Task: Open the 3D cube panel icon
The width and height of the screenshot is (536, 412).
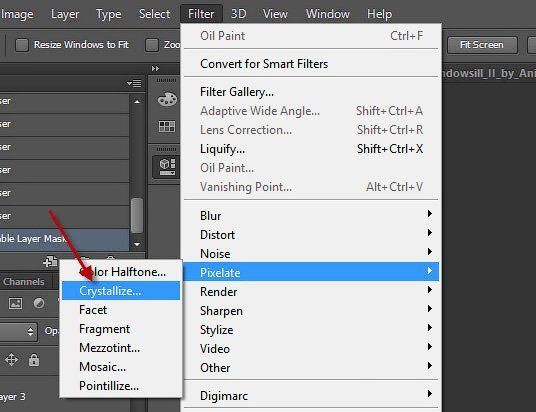Action: [167, 167]
